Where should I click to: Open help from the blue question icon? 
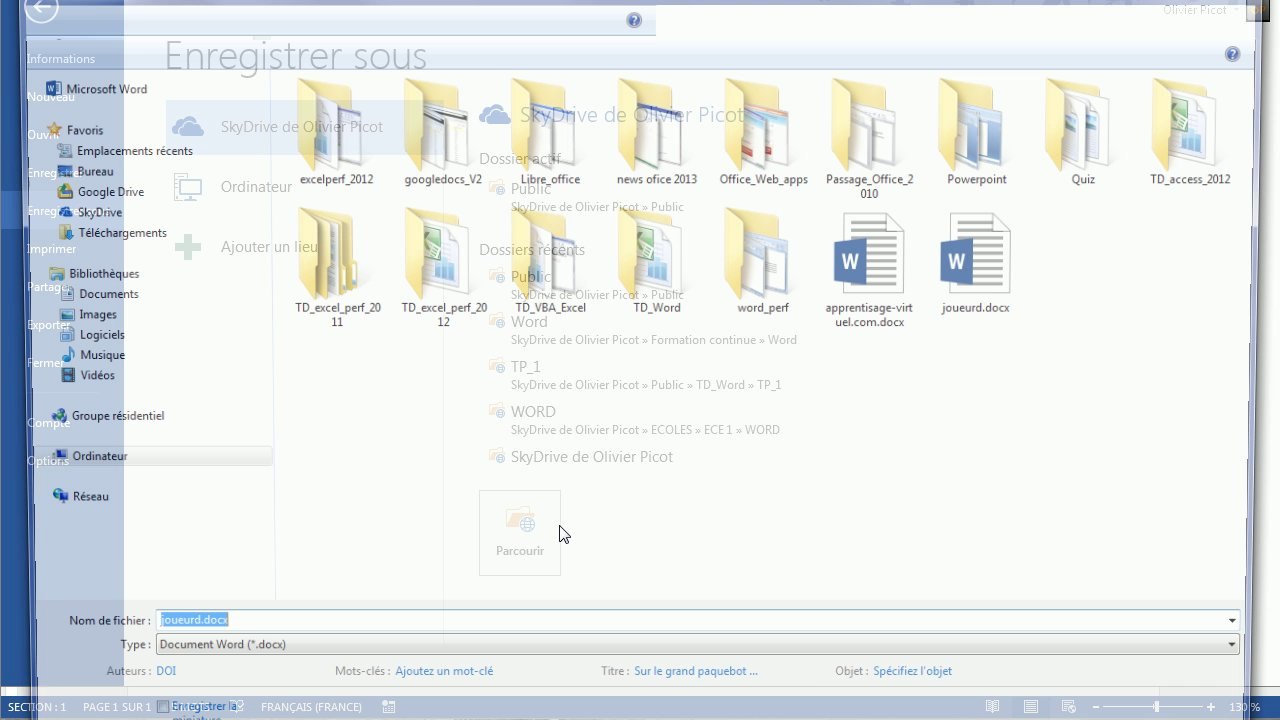pyautogui.click(x=634, y=20)
